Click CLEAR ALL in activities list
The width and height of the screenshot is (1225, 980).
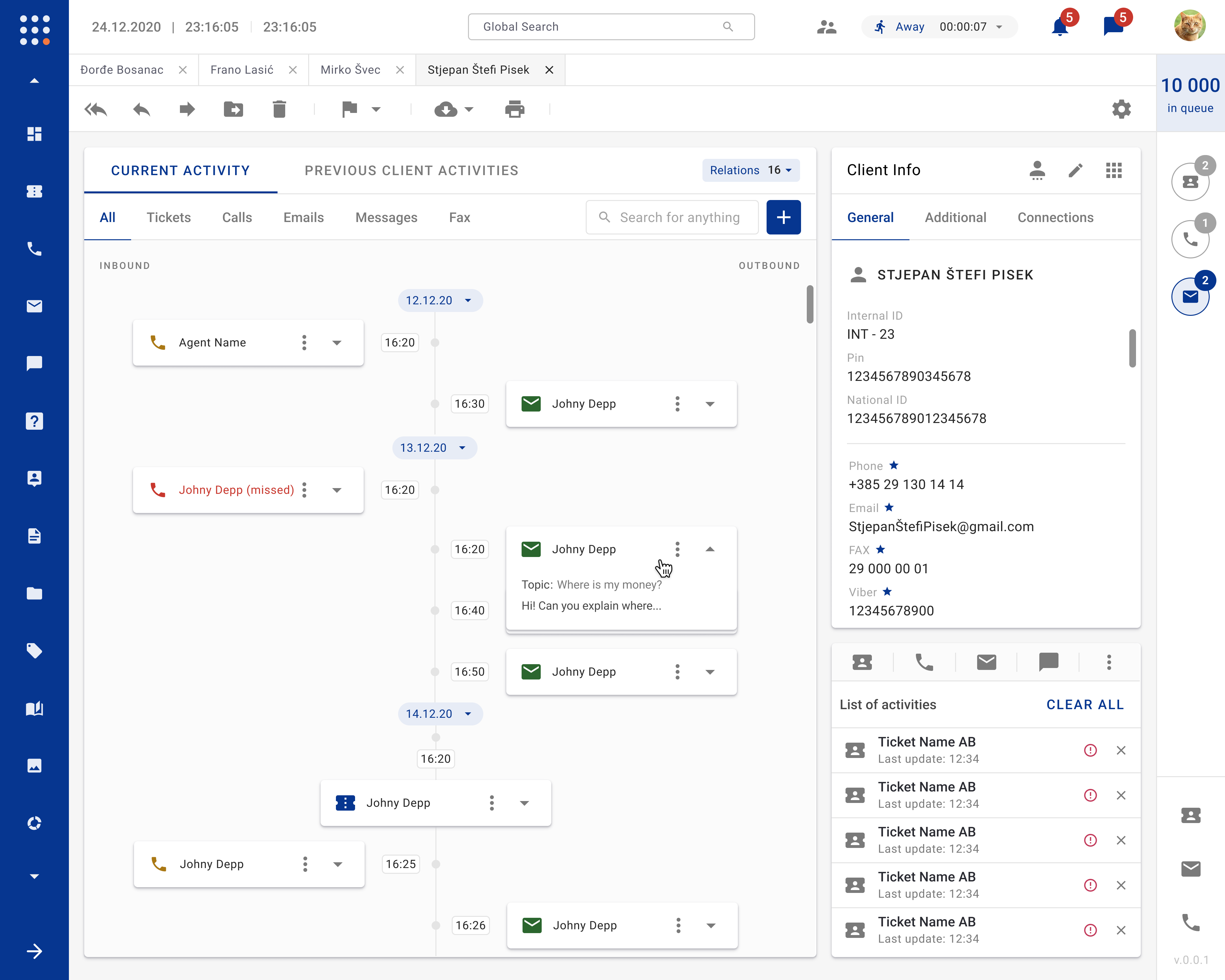(1085, 704)
